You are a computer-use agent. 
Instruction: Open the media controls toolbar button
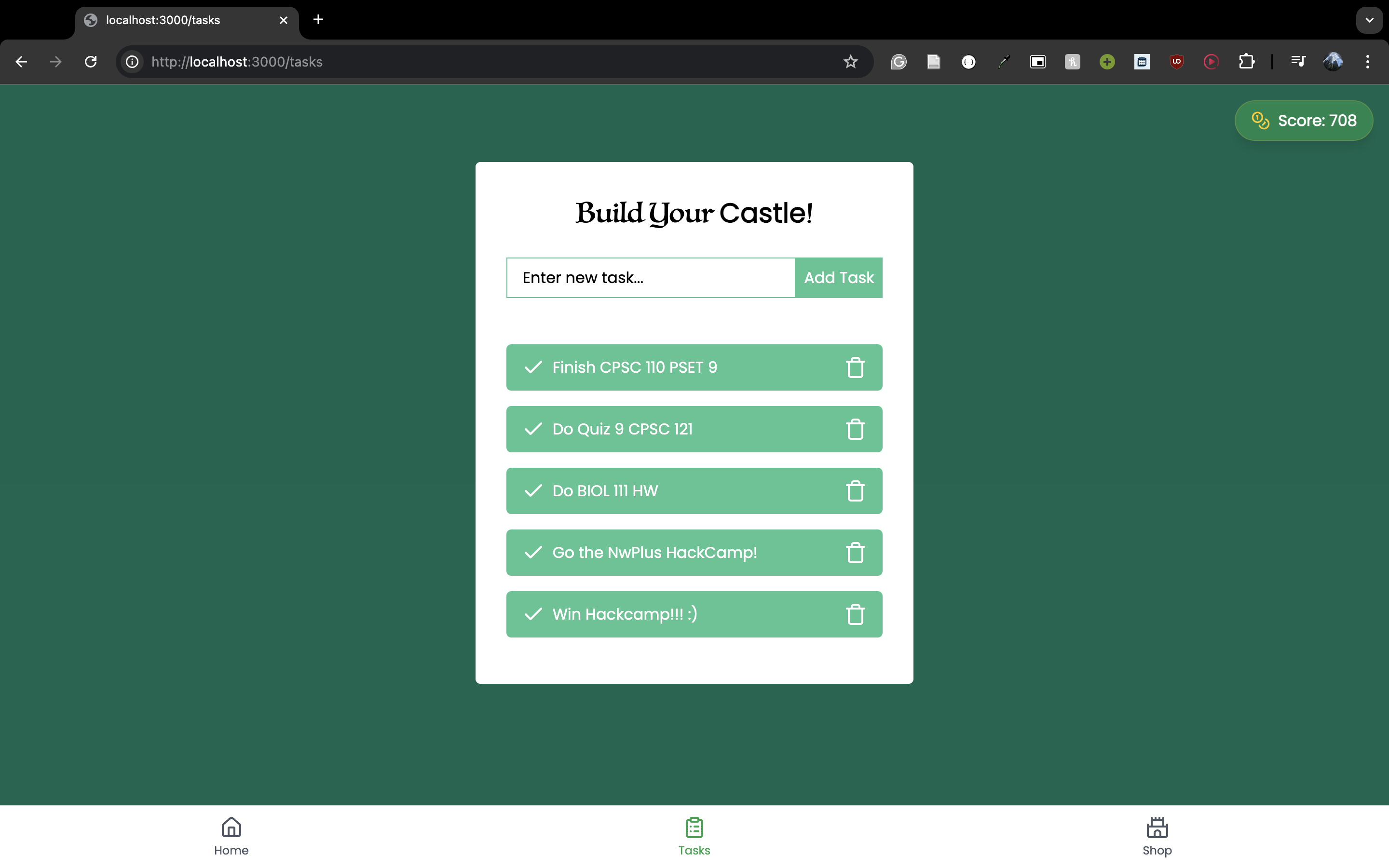(x=1298, y=61)
